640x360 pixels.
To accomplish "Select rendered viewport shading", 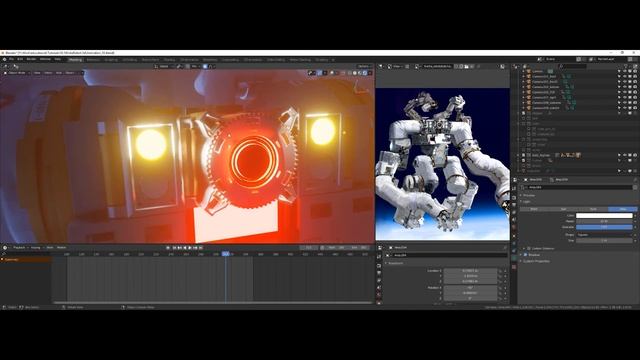I will coord(364,73).
